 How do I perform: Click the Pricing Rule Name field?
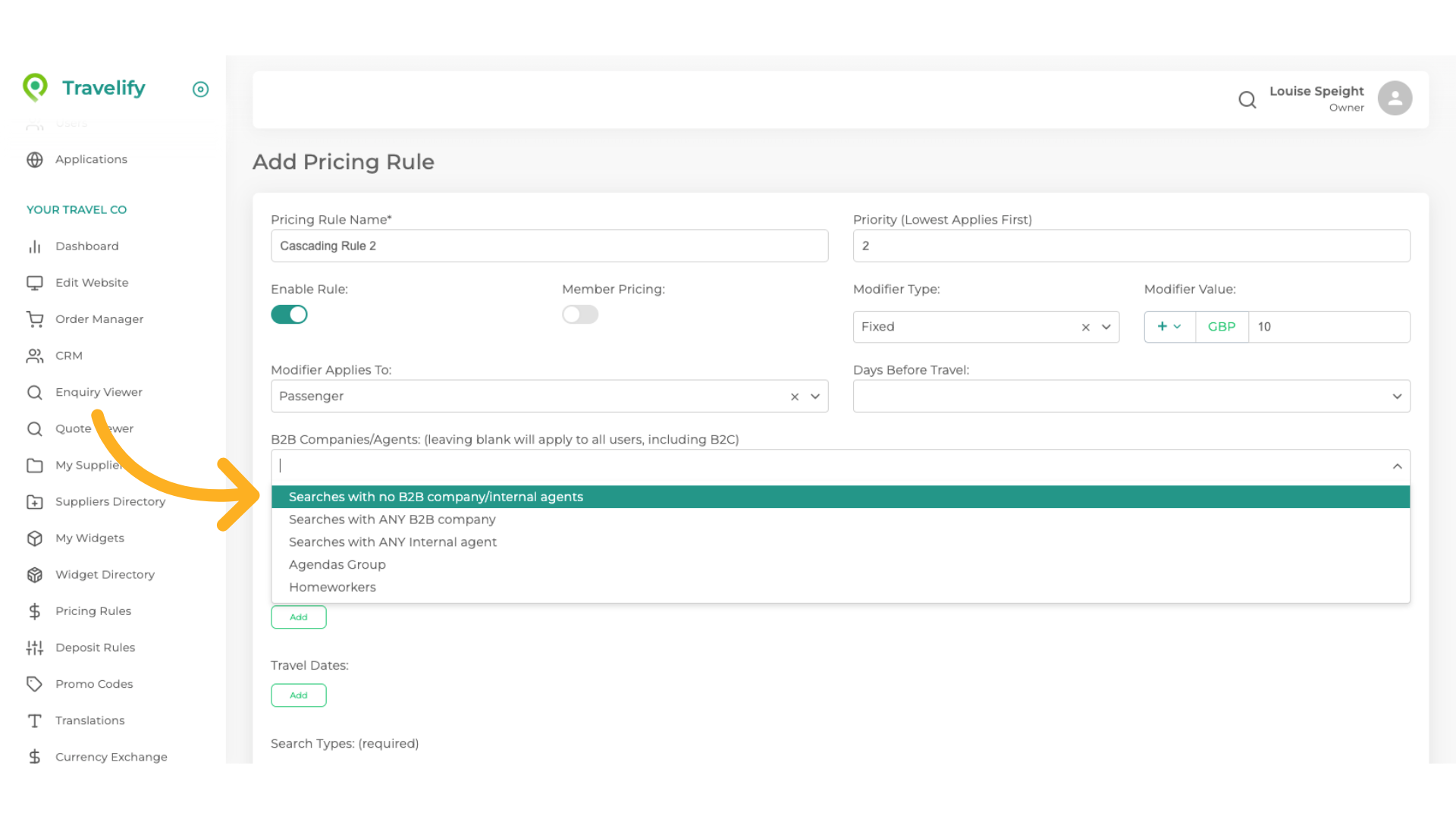(548, 246)
